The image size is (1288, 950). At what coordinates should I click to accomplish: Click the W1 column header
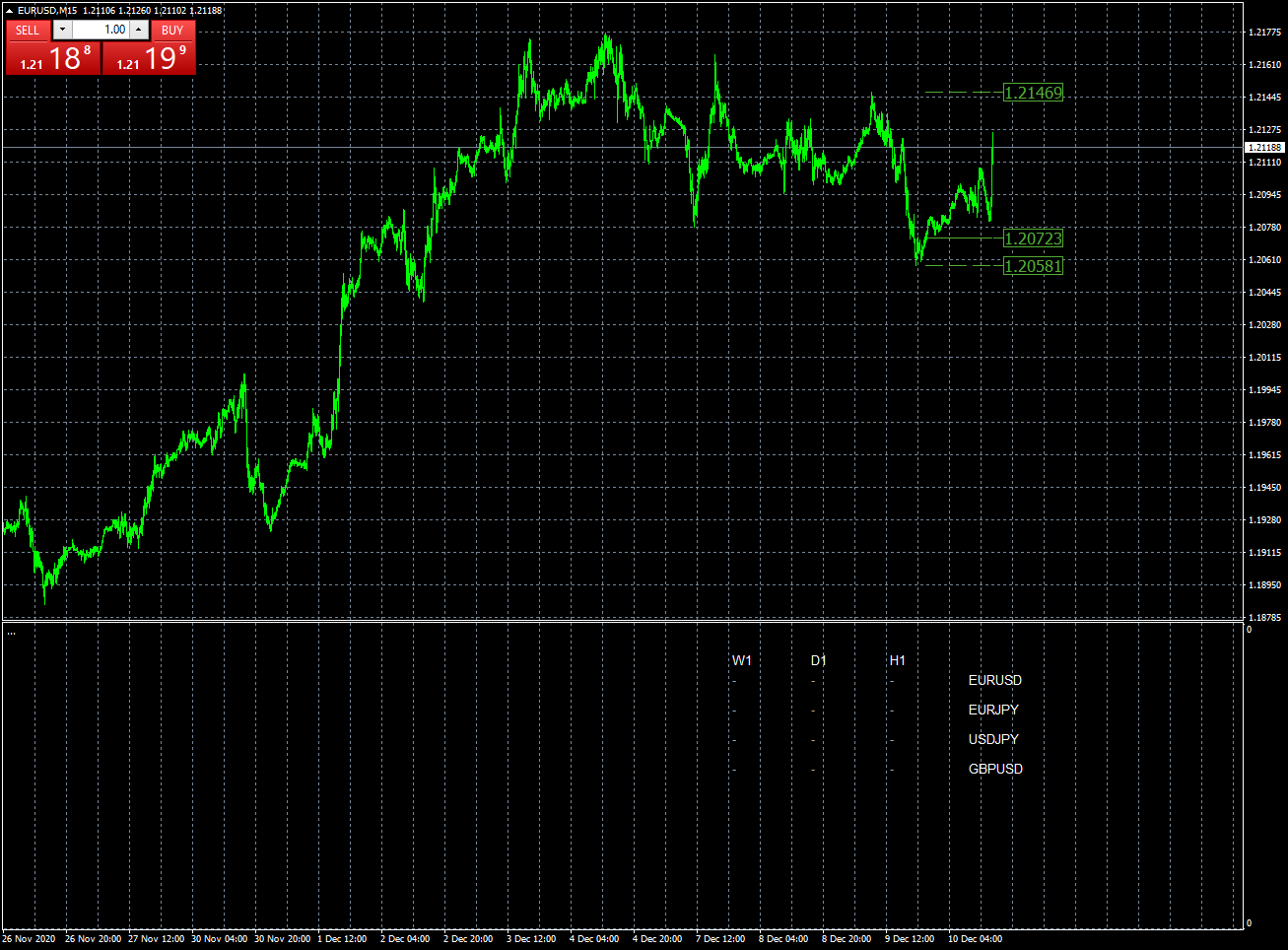click(x=742, y=660)
